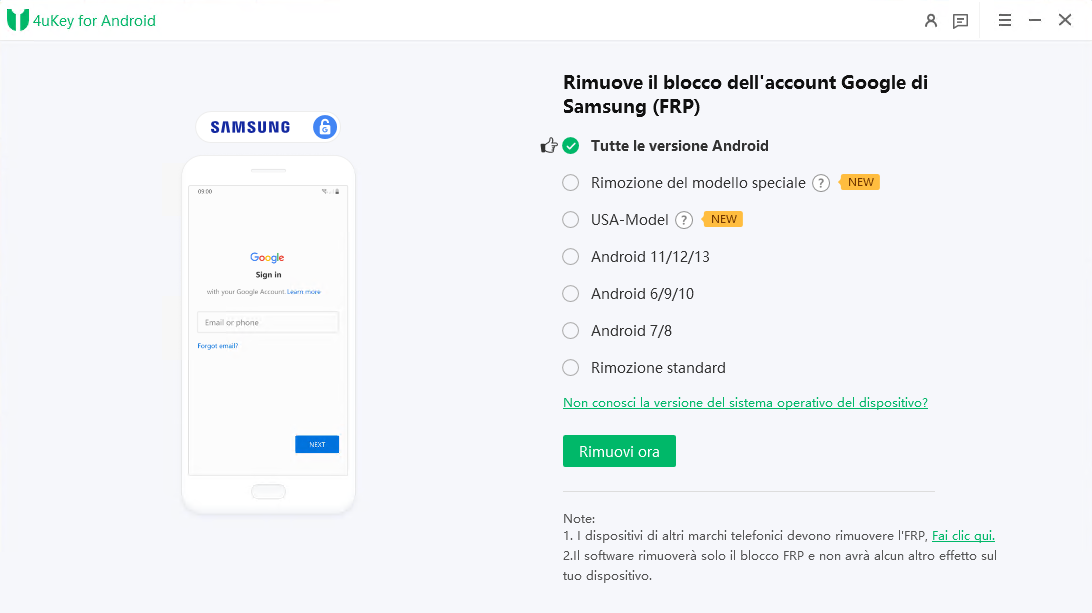Select the Android 7/8 option
Image resolution: width=1092 pixels, height=613 pixels.
click(x=570, y=330)
